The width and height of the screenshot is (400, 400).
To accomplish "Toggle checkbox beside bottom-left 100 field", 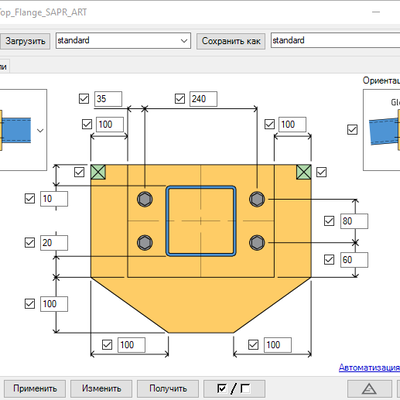I will tap(107, 345).
